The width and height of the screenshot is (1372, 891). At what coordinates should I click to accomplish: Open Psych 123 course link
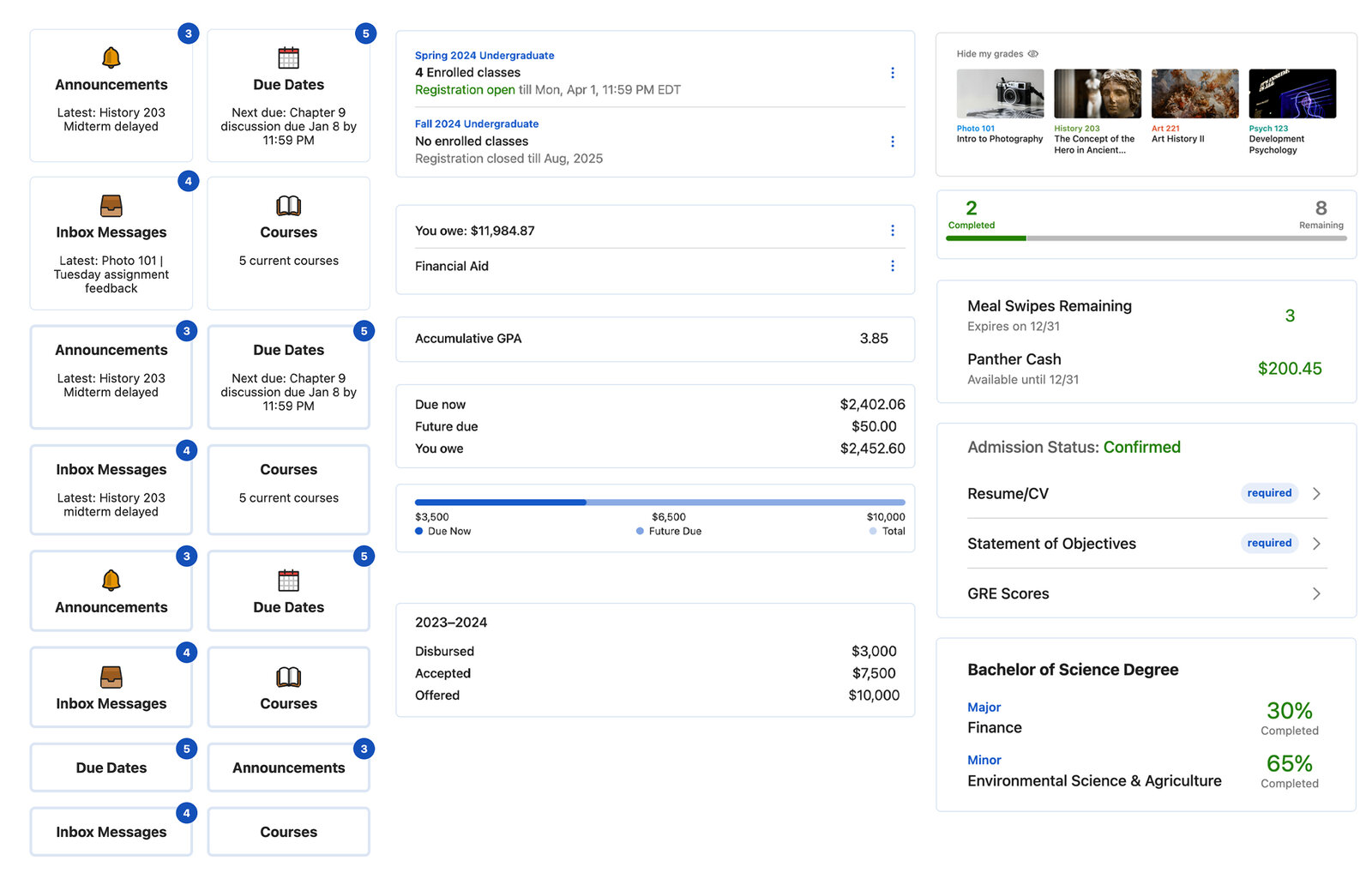click(1268, 129)
